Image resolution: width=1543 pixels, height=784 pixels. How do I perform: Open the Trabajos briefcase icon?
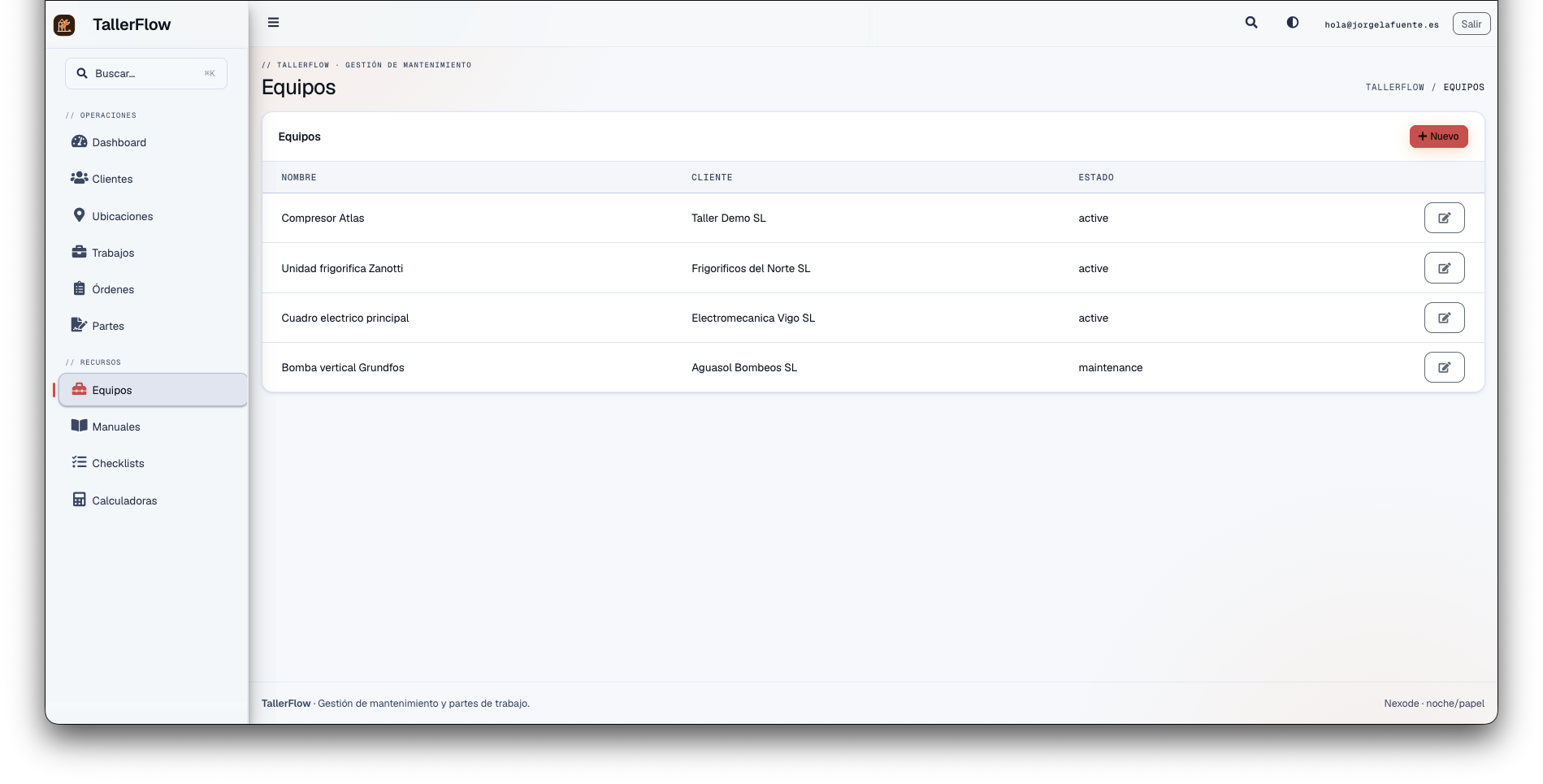(x=80, y=252)
